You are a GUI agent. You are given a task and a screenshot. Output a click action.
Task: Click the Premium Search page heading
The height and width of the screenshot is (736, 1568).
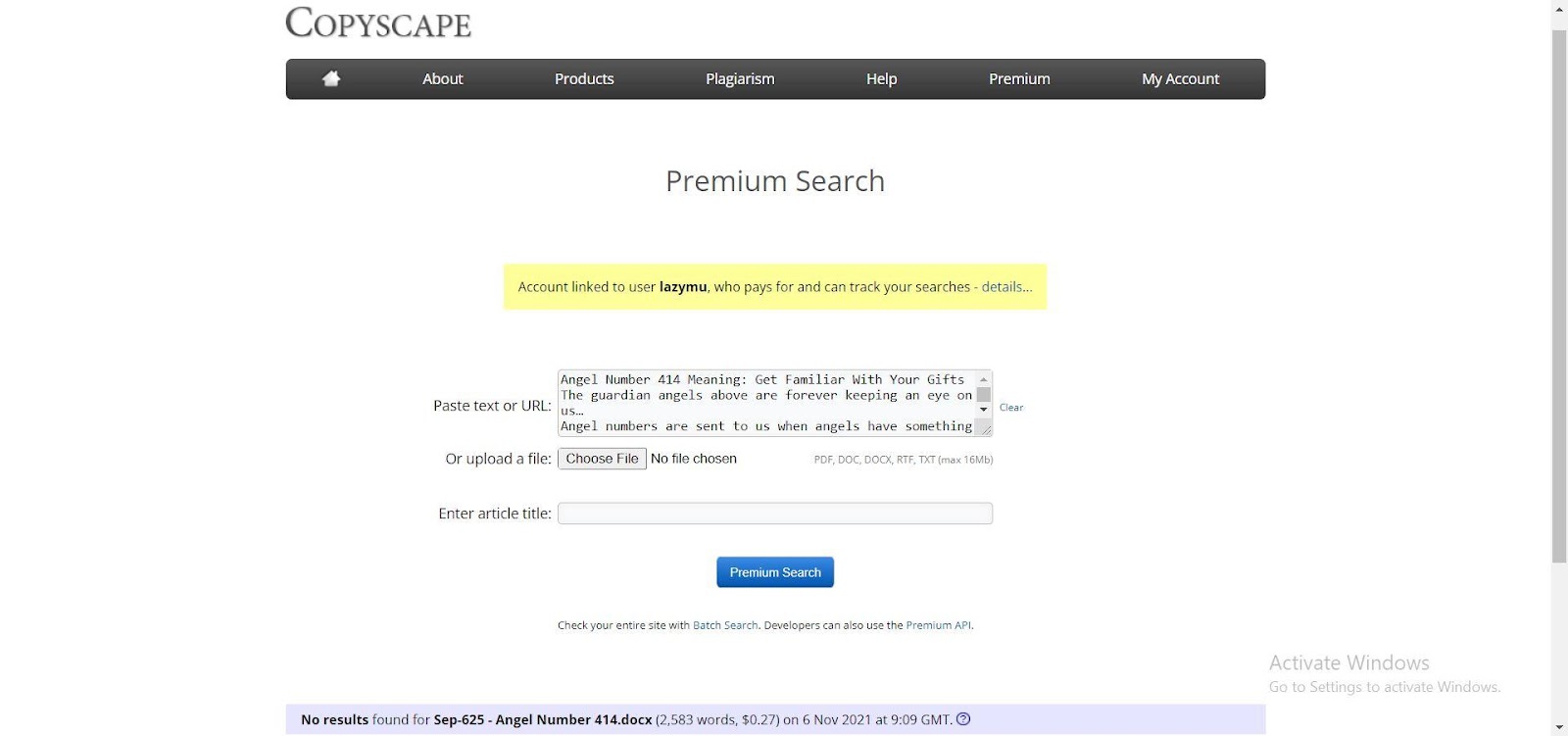tap(775, 181)
